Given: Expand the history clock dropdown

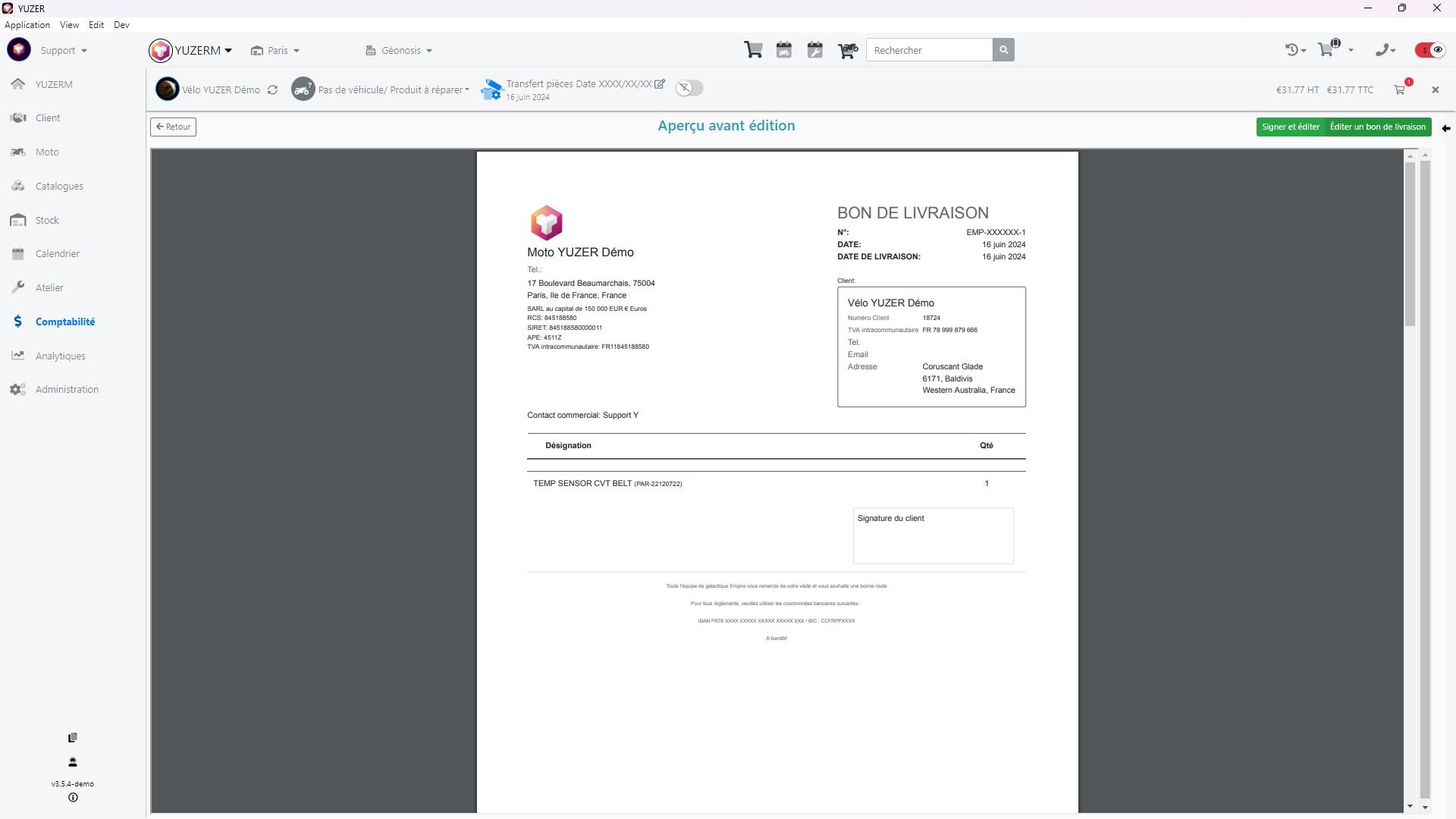Looking at the screenshot, I should coord(1295,50).
